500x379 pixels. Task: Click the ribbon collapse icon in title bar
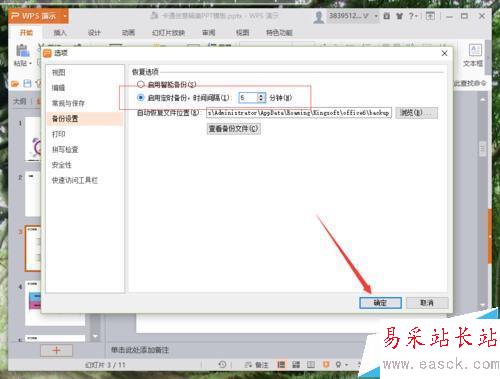430,16
